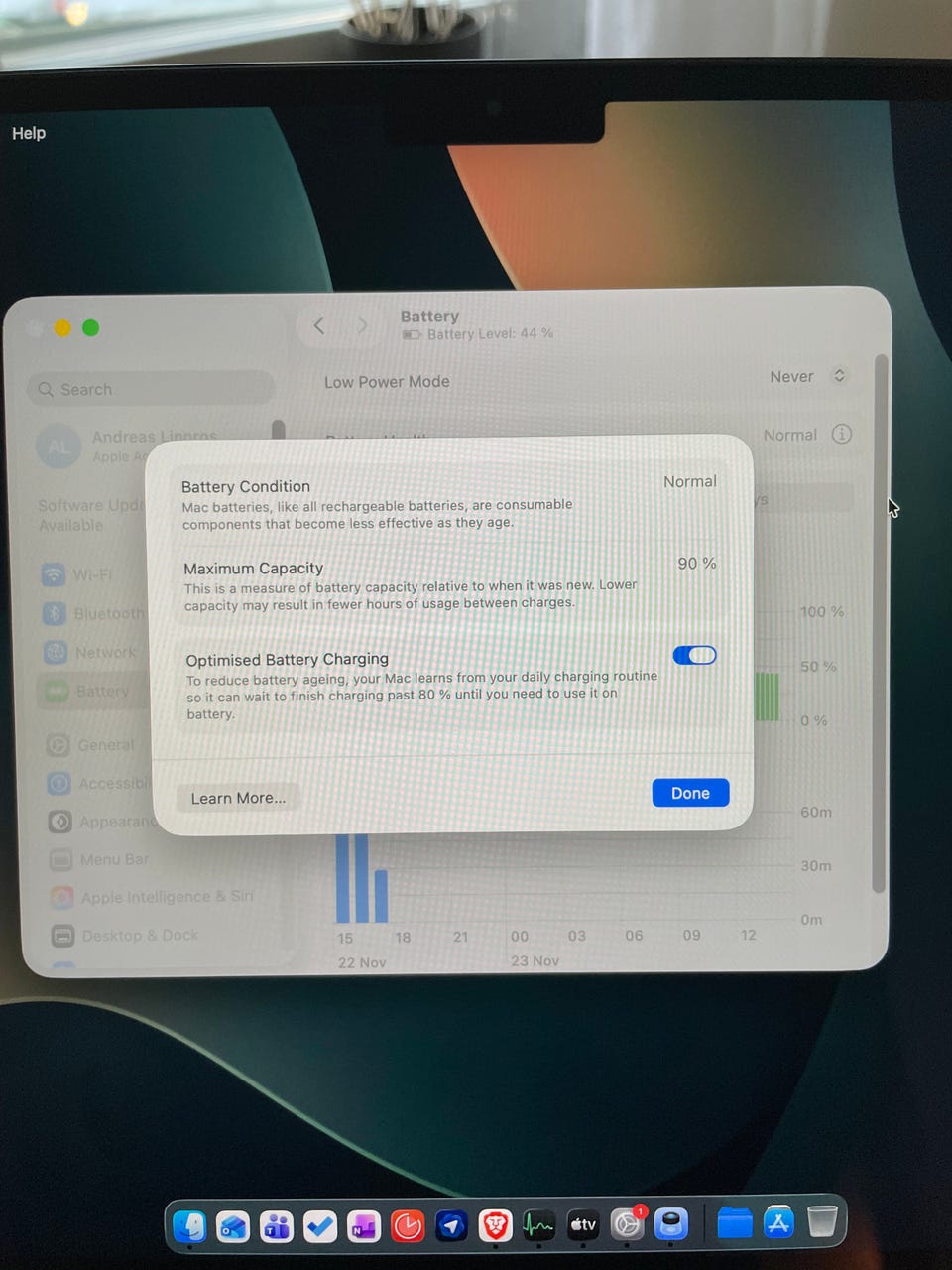Open Desktop & Dock settings
Screen dimensions: 952x1270
pyautogui.click(x=127, y=935)
